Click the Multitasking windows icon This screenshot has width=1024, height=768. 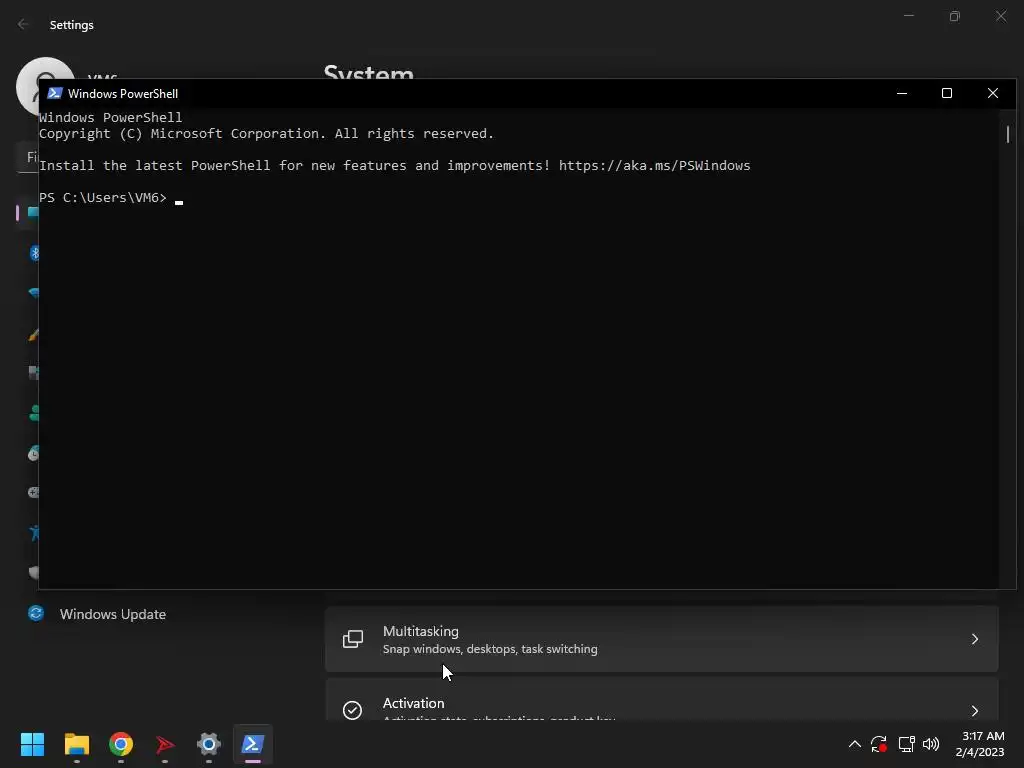(353, 639)
